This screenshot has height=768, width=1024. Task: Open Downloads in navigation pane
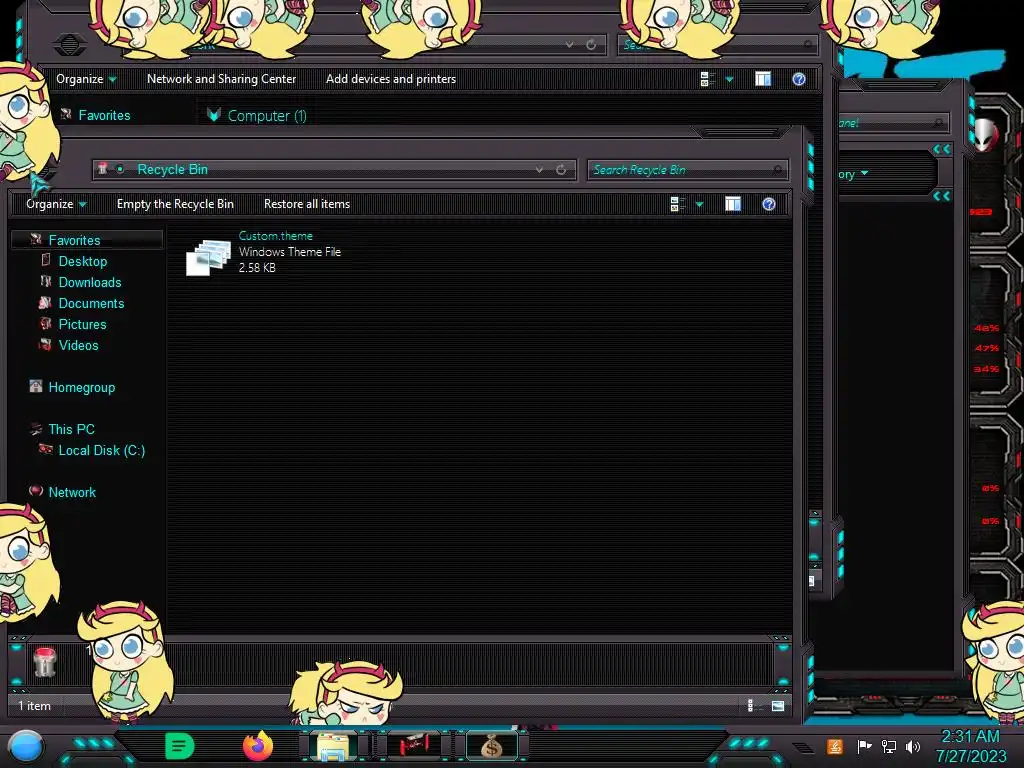[x=90, y=282]
